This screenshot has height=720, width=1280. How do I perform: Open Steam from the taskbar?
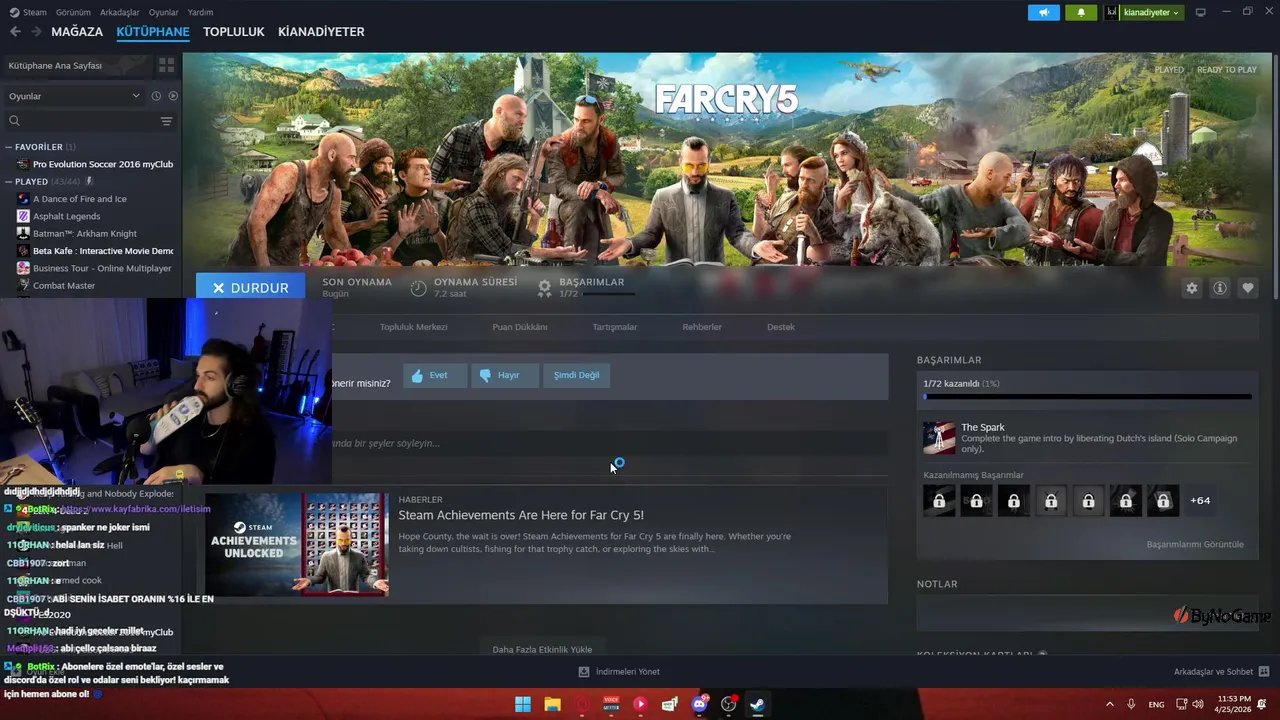758,704
